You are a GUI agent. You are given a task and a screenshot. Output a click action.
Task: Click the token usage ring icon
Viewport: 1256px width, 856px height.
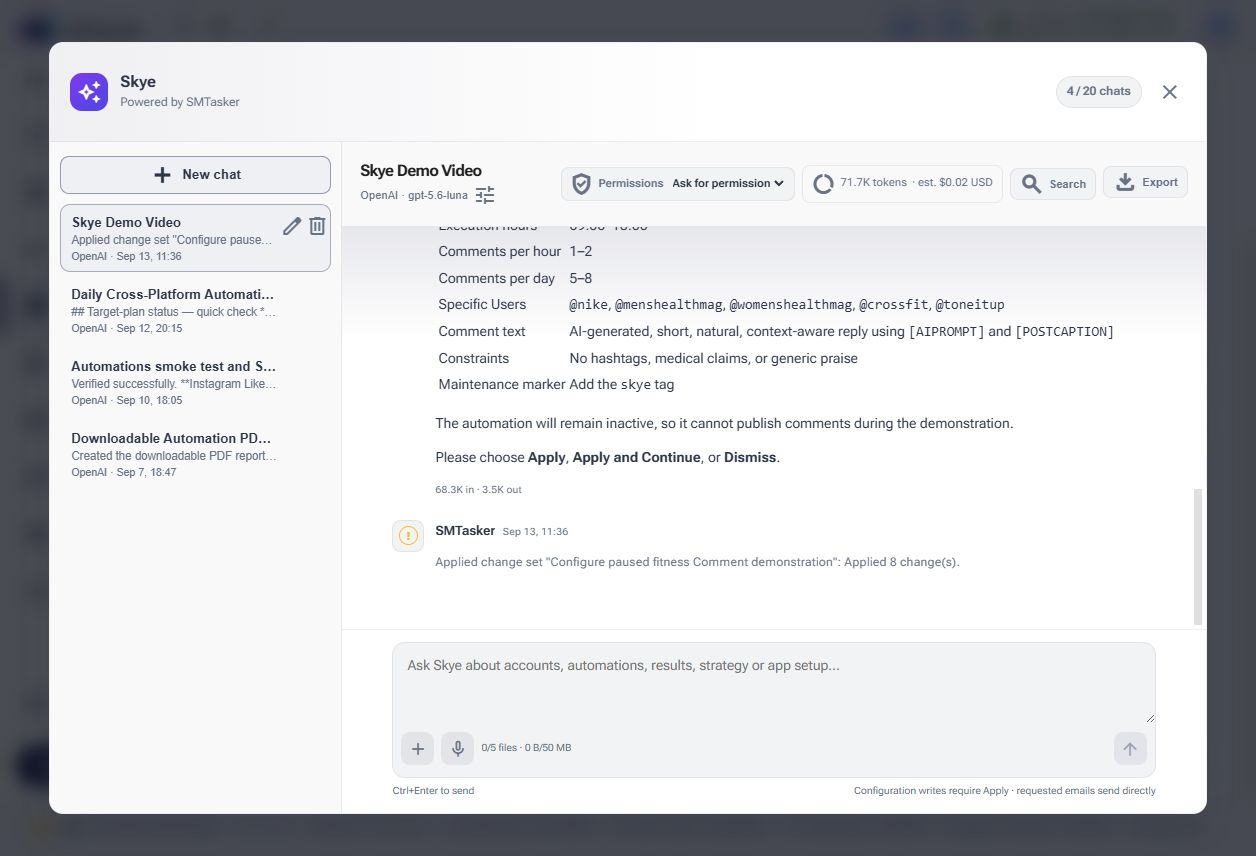(823, 184)
